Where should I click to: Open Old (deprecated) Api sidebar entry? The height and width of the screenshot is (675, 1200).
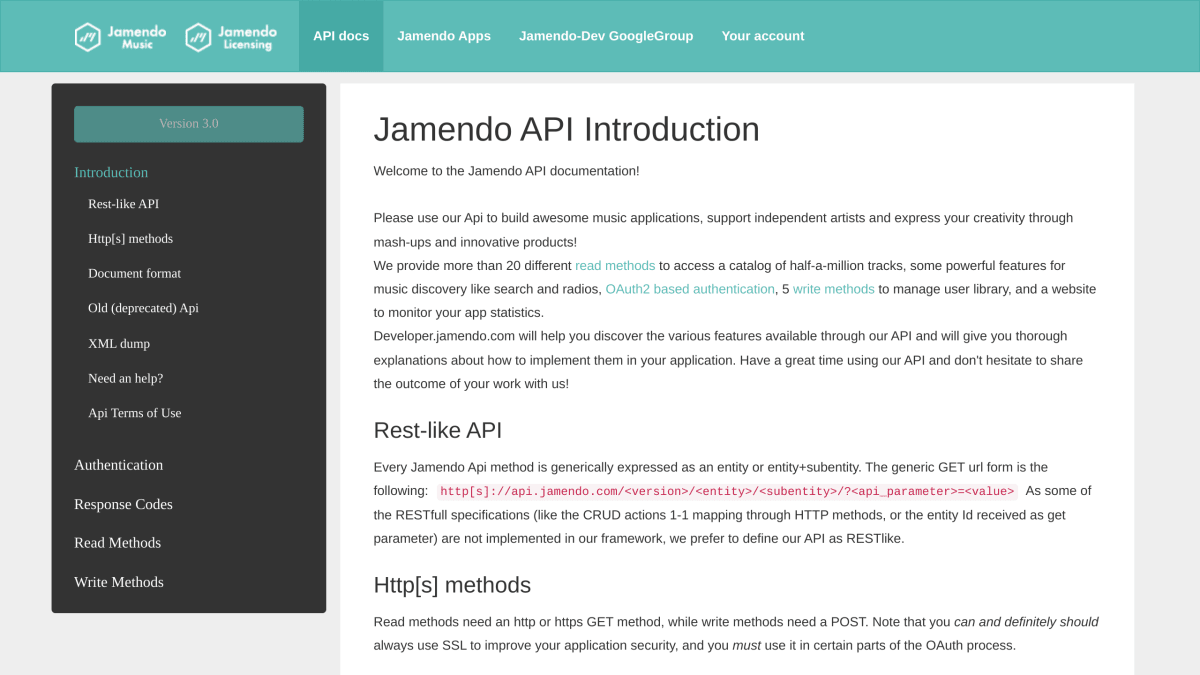(143, 308)
